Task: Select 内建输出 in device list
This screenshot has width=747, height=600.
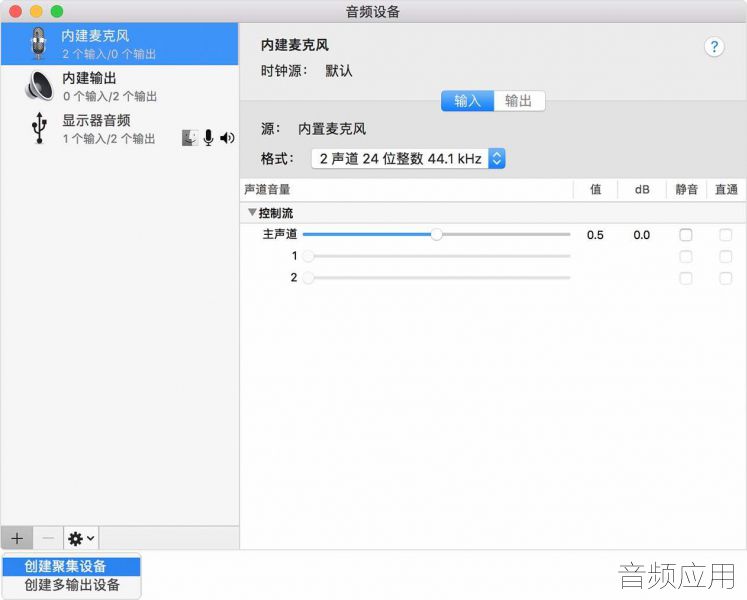Action: tap(120, 86)
